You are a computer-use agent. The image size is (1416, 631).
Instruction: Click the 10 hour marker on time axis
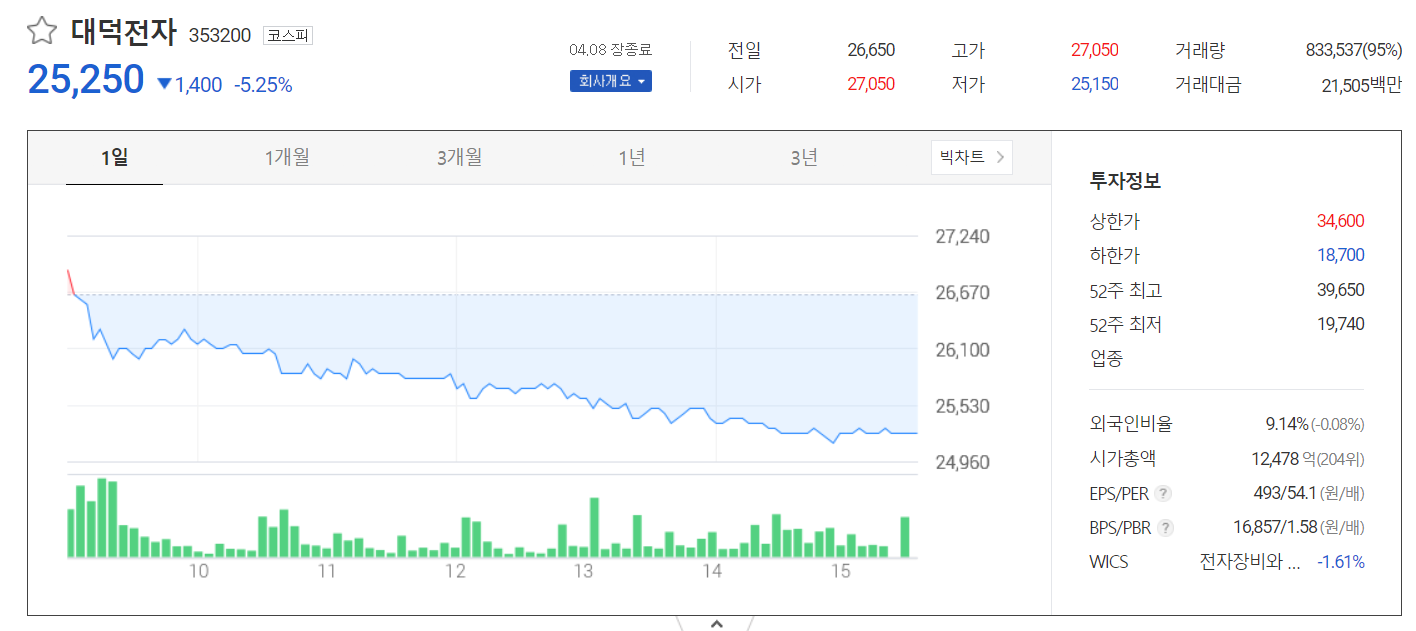point(198,571)
